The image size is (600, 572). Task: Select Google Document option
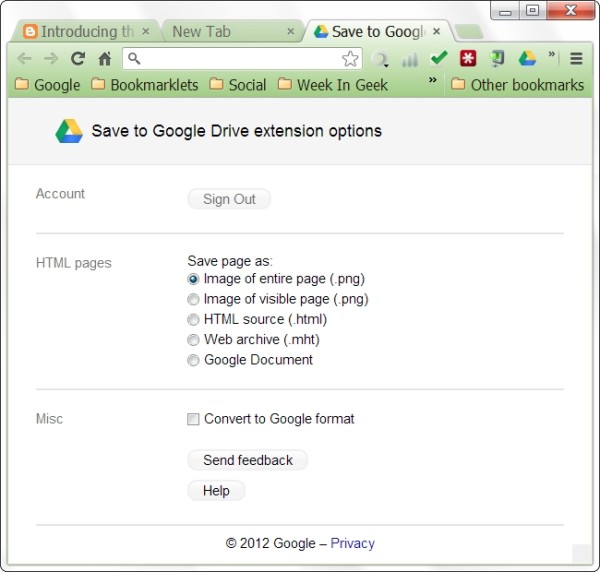tap(193, 360)
